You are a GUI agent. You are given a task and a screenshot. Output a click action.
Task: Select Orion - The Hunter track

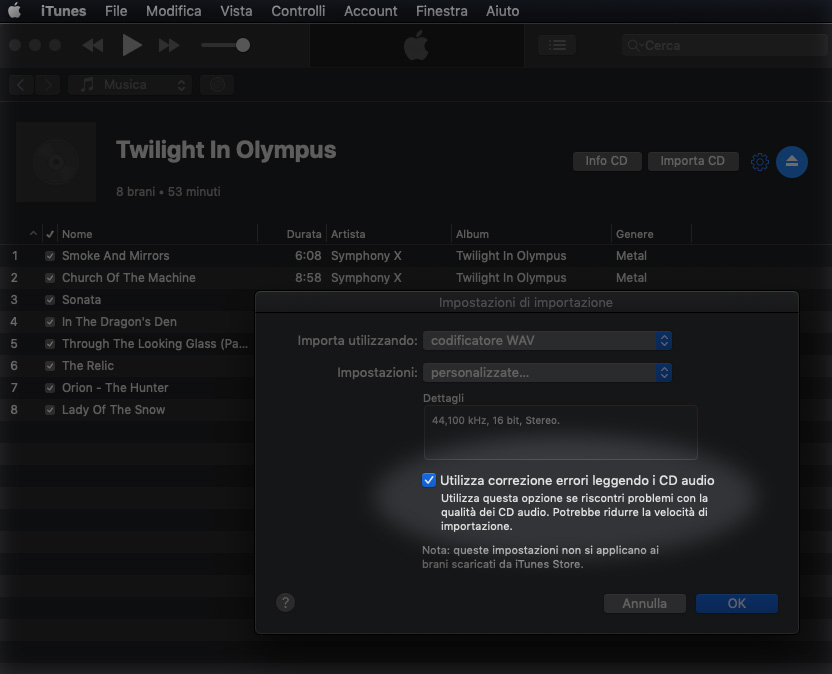click(x=115, y=388)
